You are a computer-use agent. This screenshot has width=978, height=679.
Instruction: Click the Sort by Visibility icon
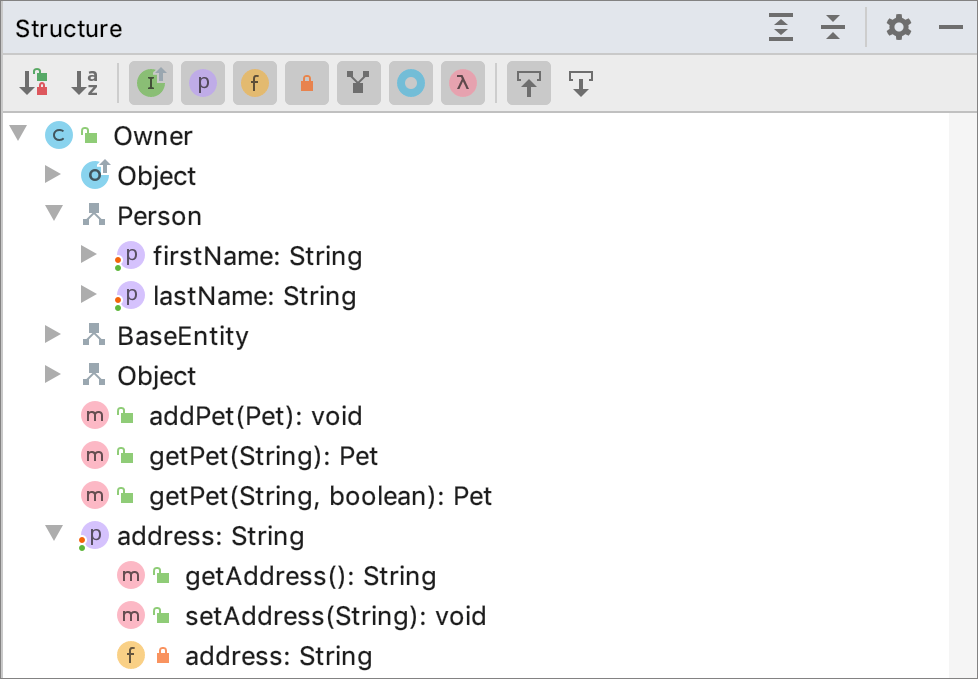click(x=35, y=83)
